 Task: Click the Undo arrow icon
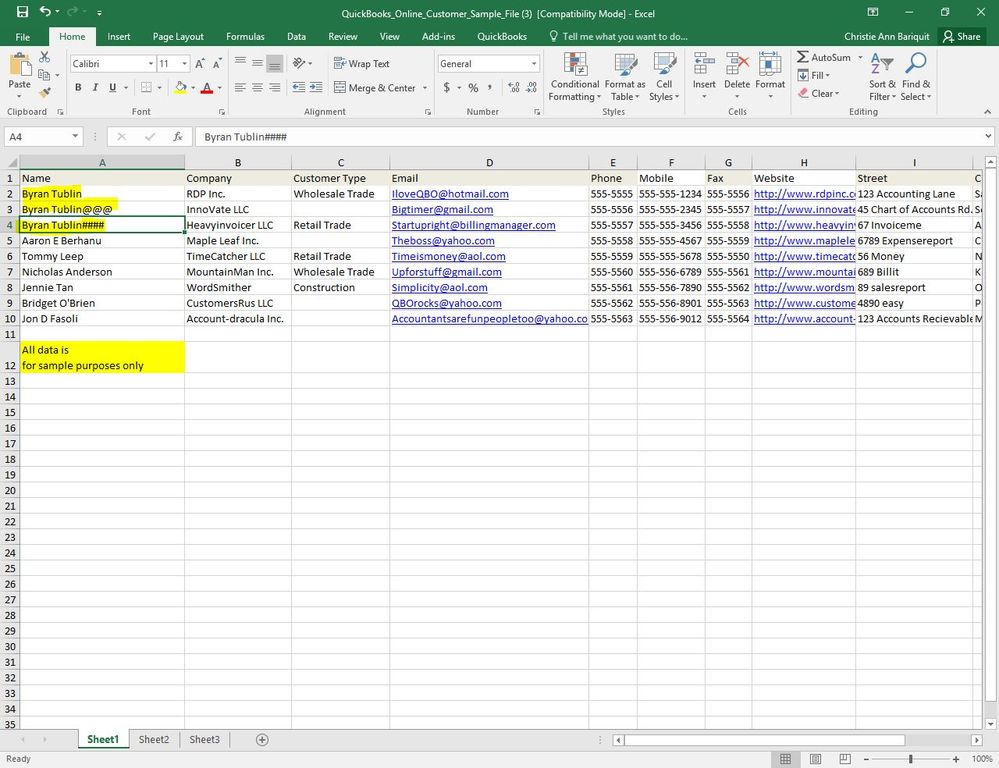point(45,11)
